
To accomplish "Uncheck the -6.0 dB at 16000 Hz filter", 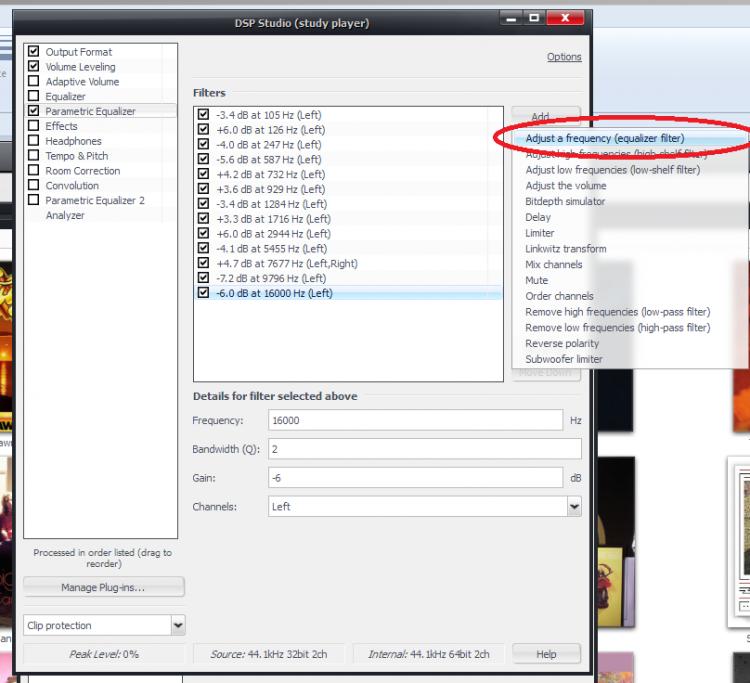I will [x=203, y=292].
